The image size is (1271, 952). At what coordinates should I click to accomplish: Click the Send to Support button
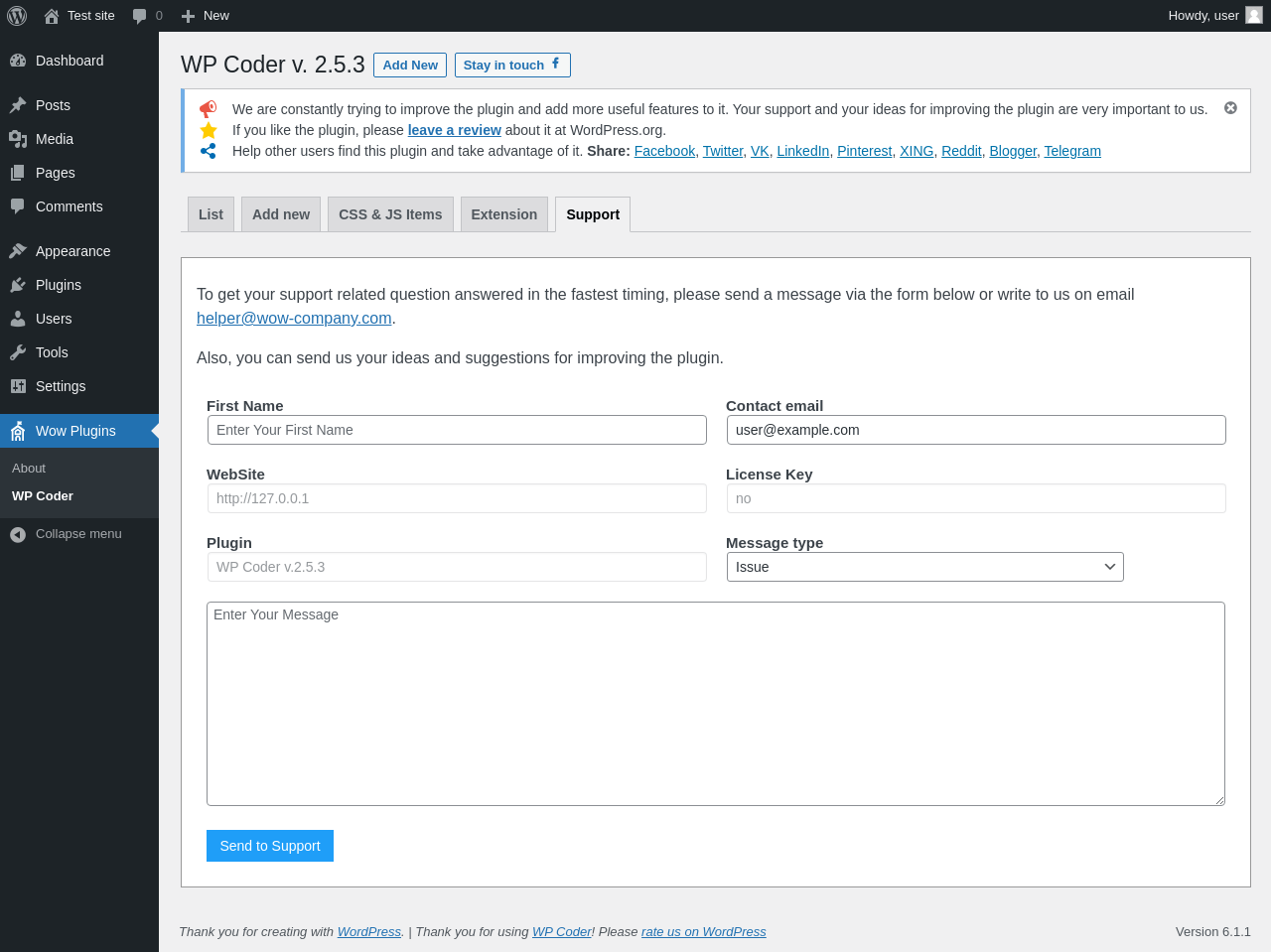coord(270,846)
